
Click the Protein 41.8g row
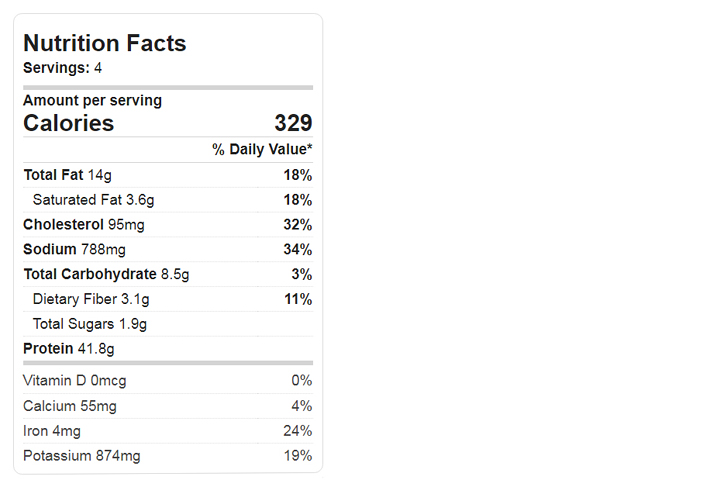pos(168,349)
